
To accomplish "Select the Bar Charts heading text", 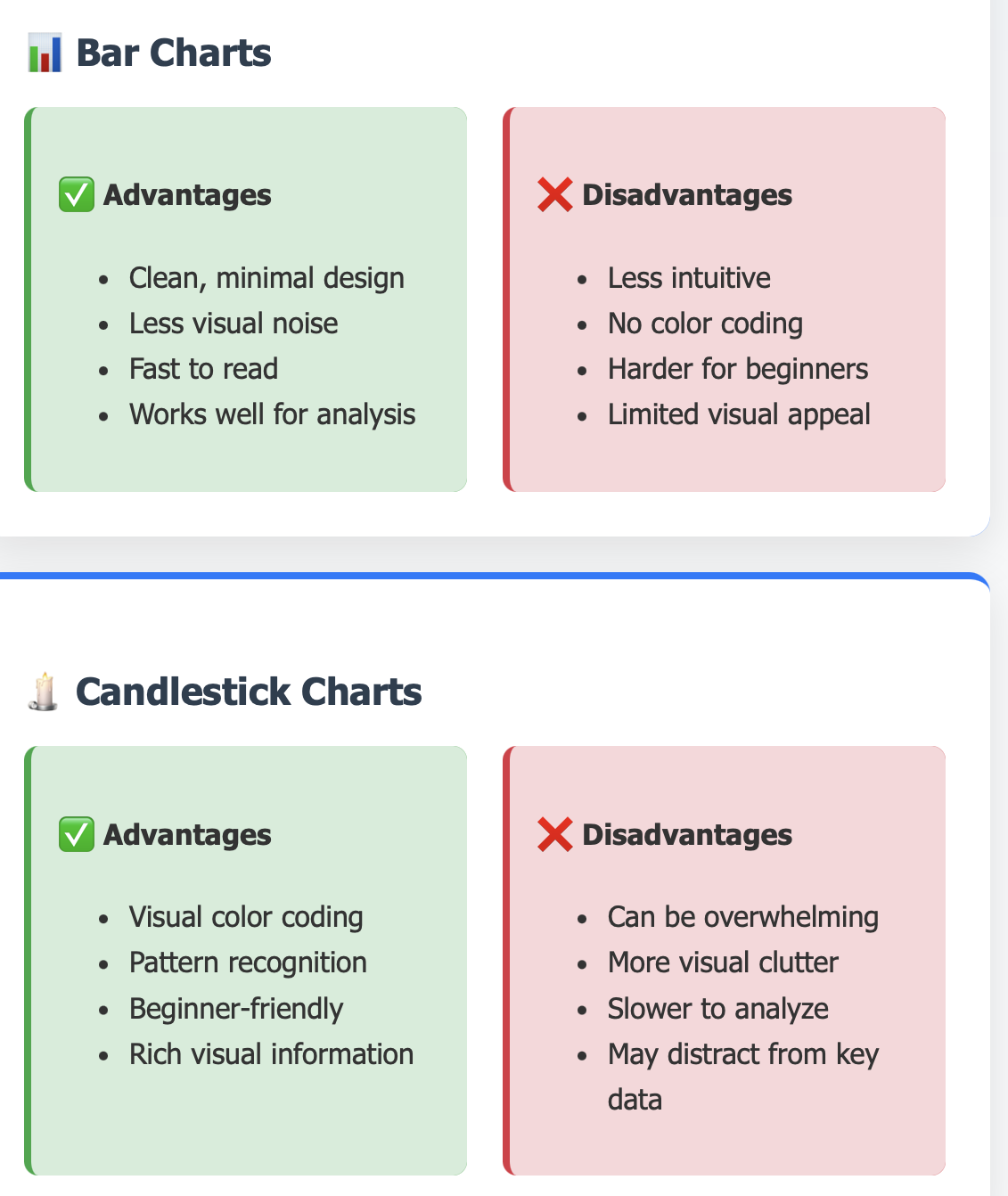I will pyautogui.click(x=174, y=53).
